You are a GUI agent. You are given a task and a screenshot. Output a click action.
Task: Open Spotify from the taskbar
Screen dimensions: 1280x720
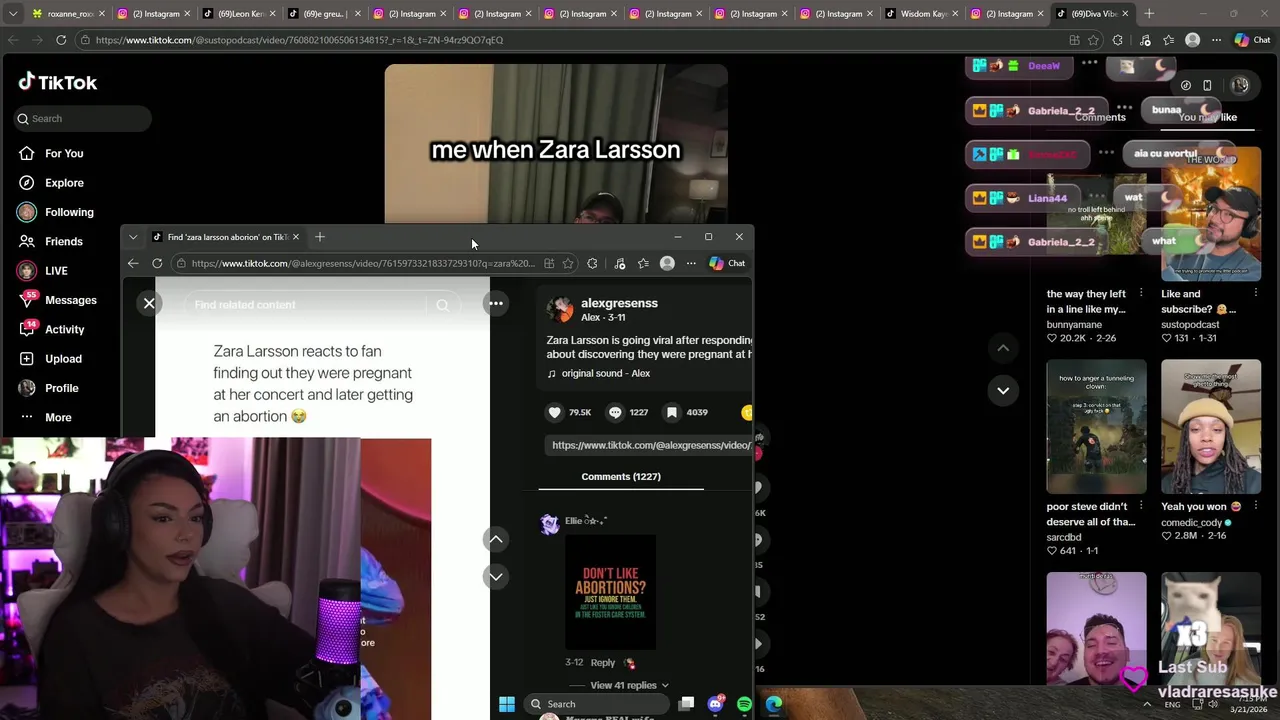point(744,704)
